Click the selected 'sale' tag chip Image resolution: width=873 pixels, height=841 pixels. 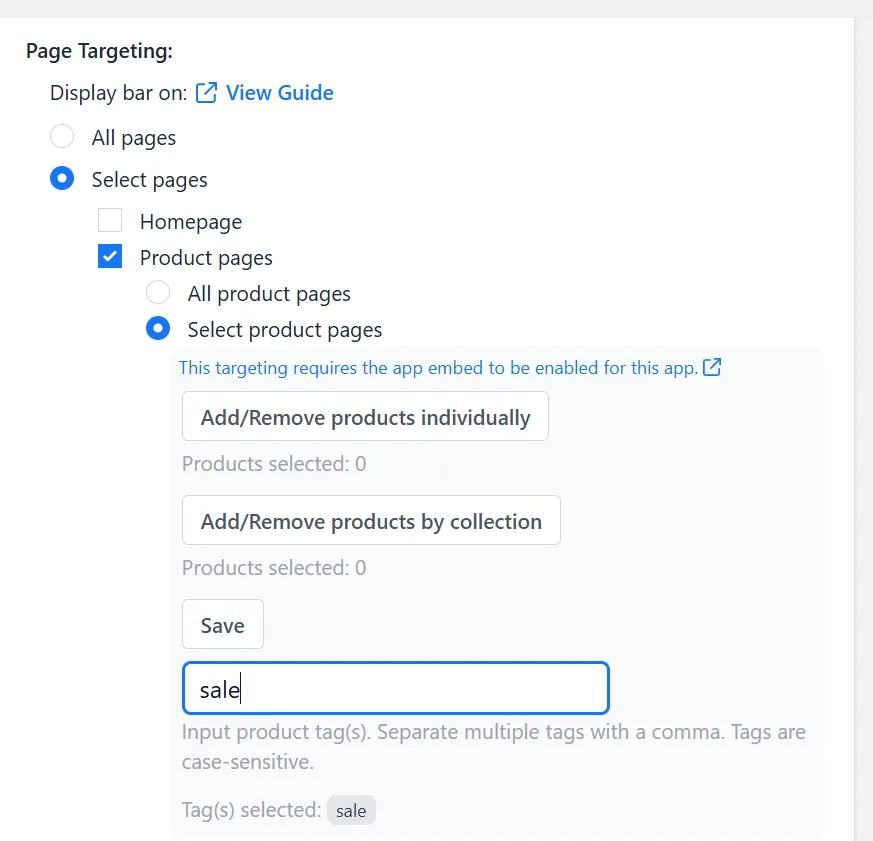pos(351,810)
